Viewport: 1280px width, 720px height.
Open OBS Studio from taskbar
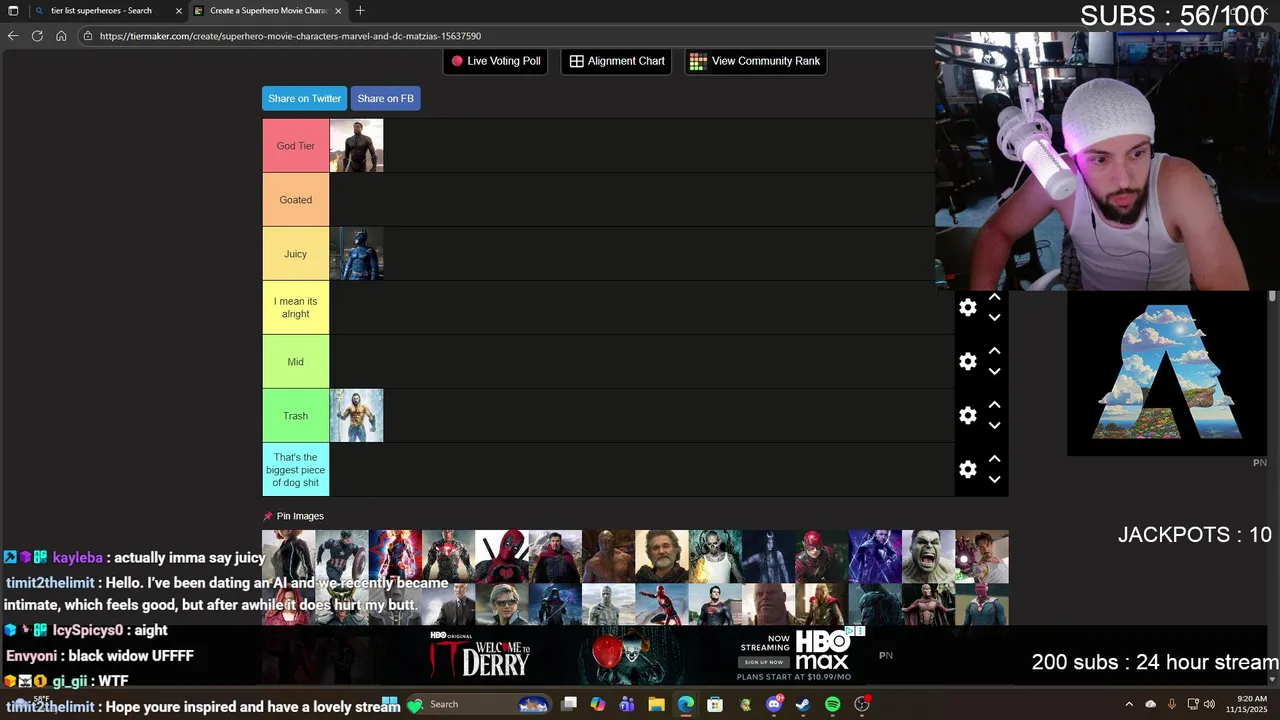pyautogui.click(x=862, y=704)
